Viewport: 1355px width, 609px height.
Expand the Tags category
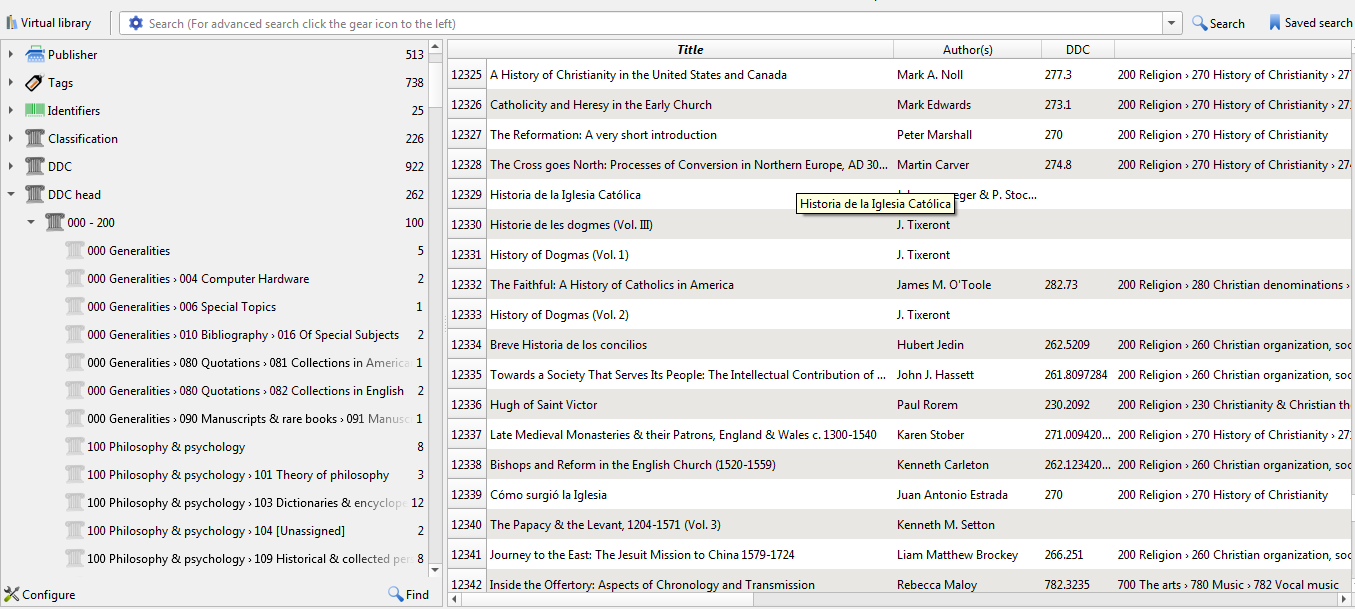pyautogui.click(x=11, y=83)
